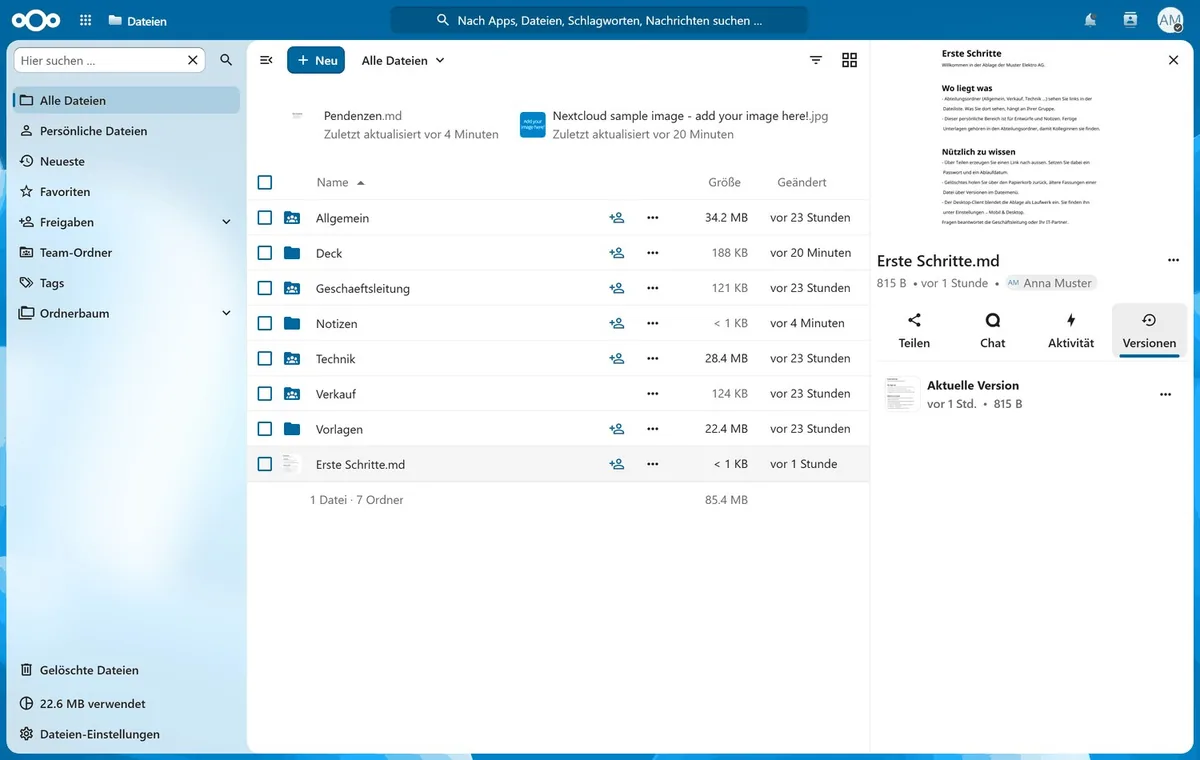Image resolution: width=1200 pixels, height=760 pixels.
Task: Open the filter list icon
Action: 816,60
